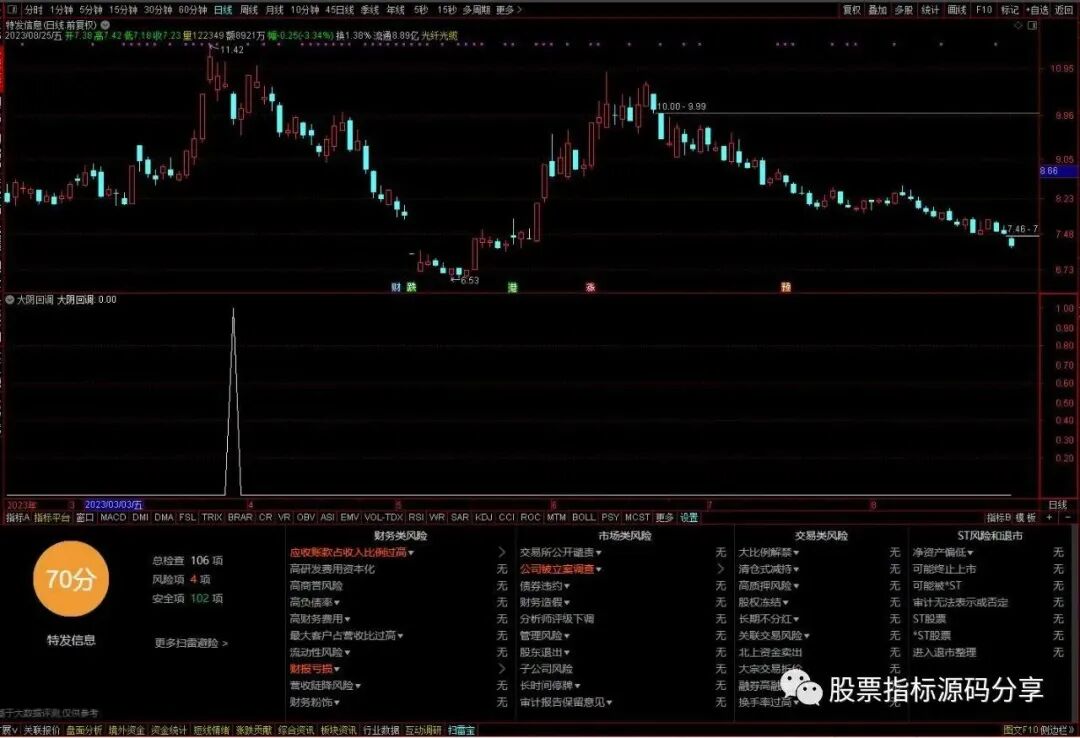
Task: Expand 高负债率 dropdown arrow
Action: click(x=337, y=603)
